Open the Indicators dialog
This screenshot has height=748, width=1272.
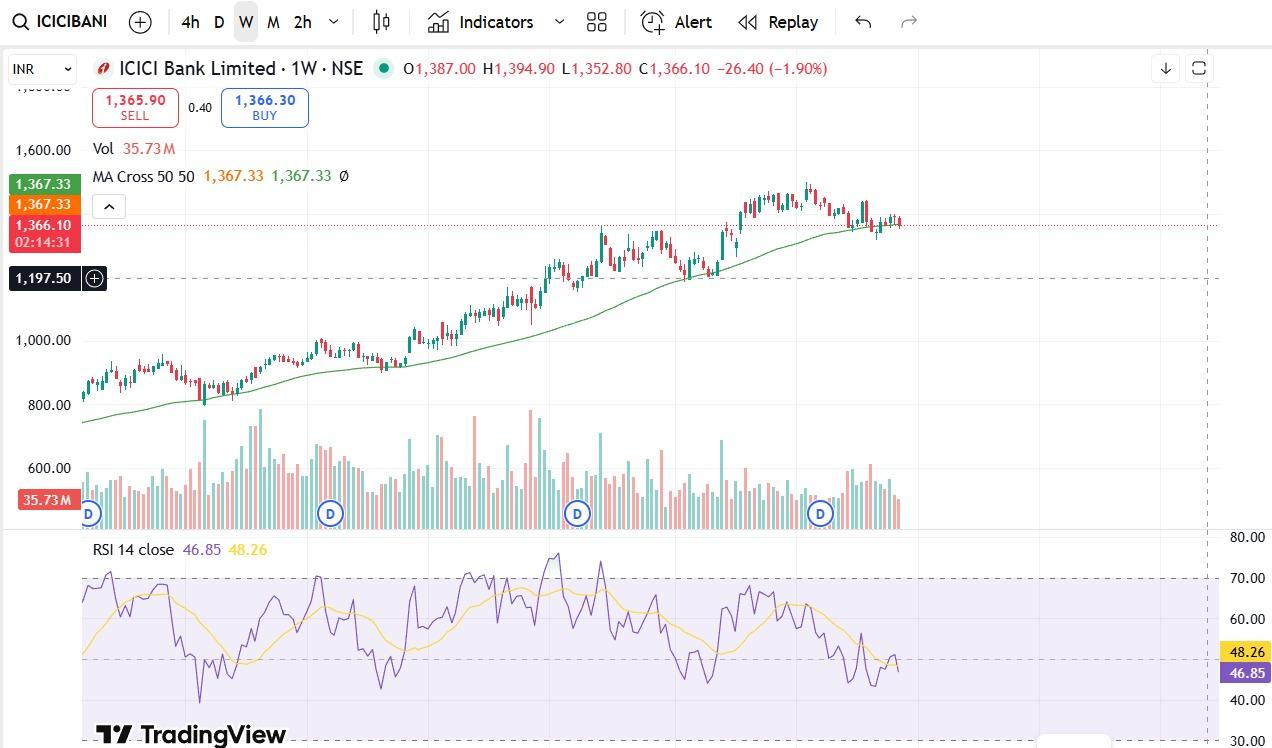click(x=481, y=22)
